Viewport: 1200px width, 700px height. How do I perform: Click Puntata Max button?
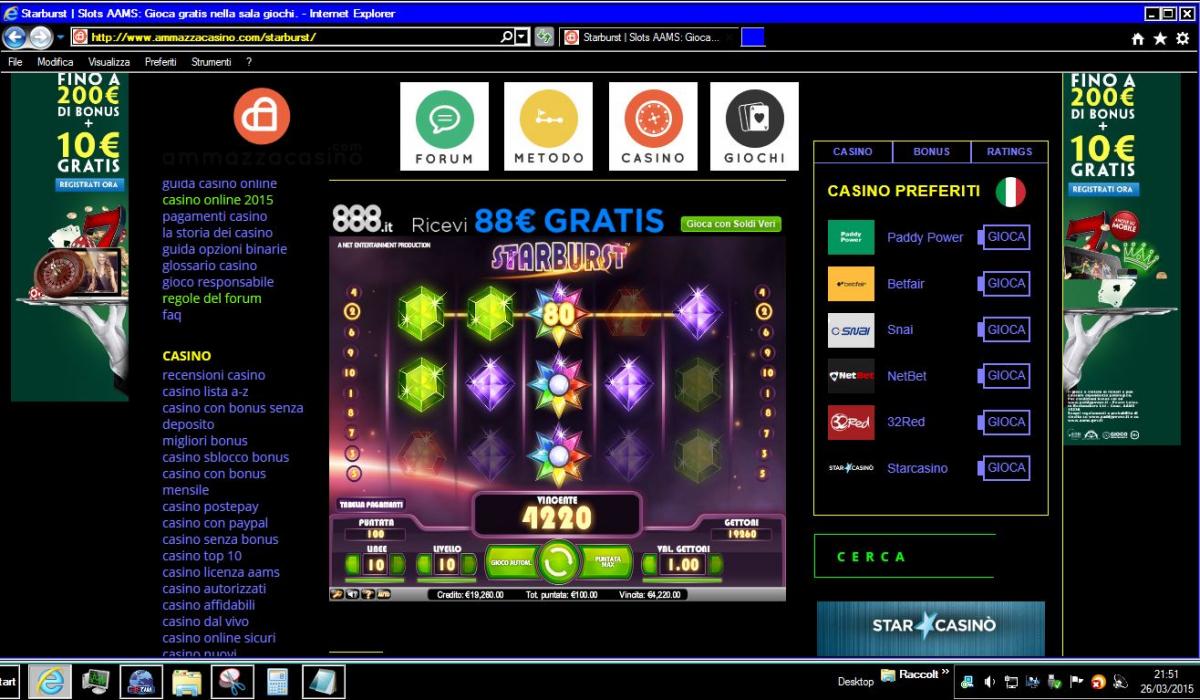point(607,563)
